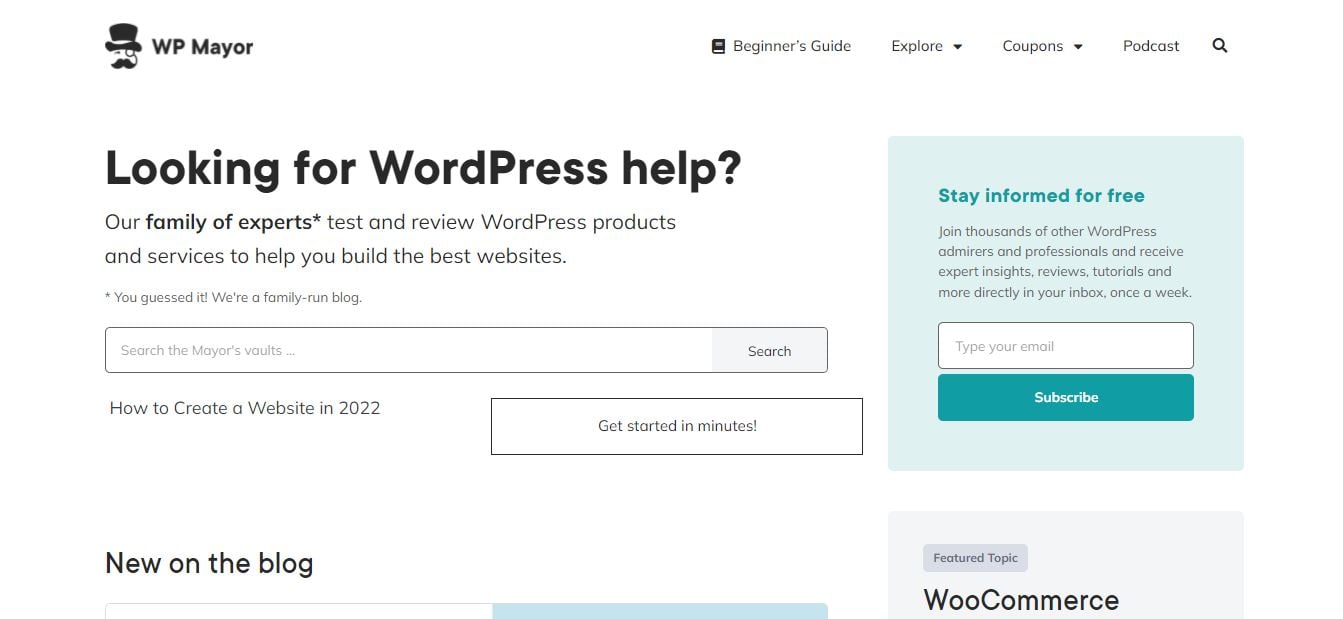Open the WooCommerce featured topic heading
This screenshot has height=619, width=1343.
tap(1021, 600)
